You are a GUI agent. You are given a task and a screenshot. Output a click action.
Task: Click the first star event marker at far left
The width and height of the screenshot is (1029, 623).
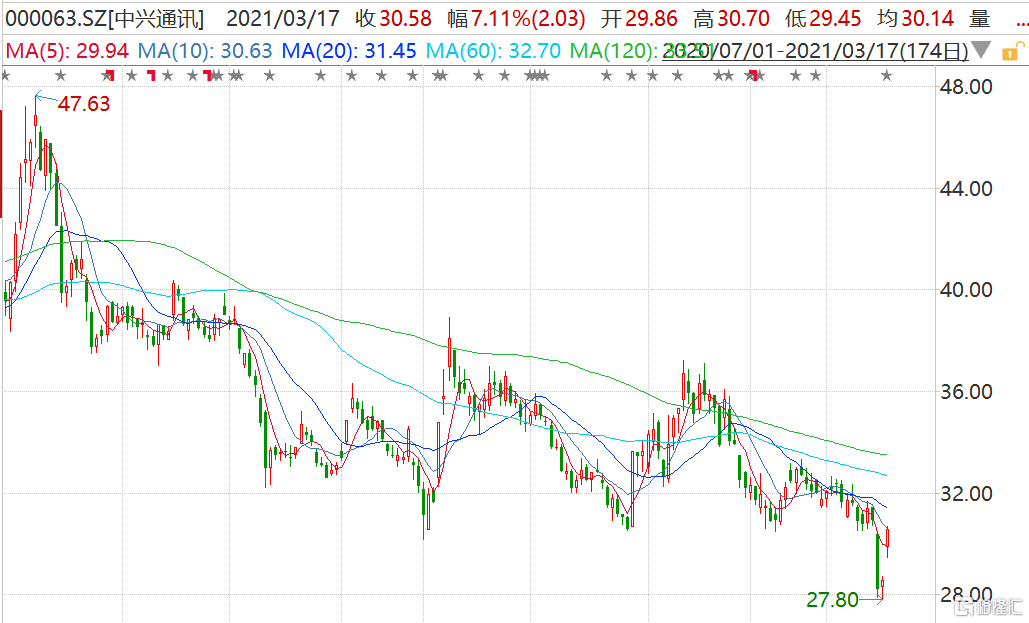click(6, 75)
